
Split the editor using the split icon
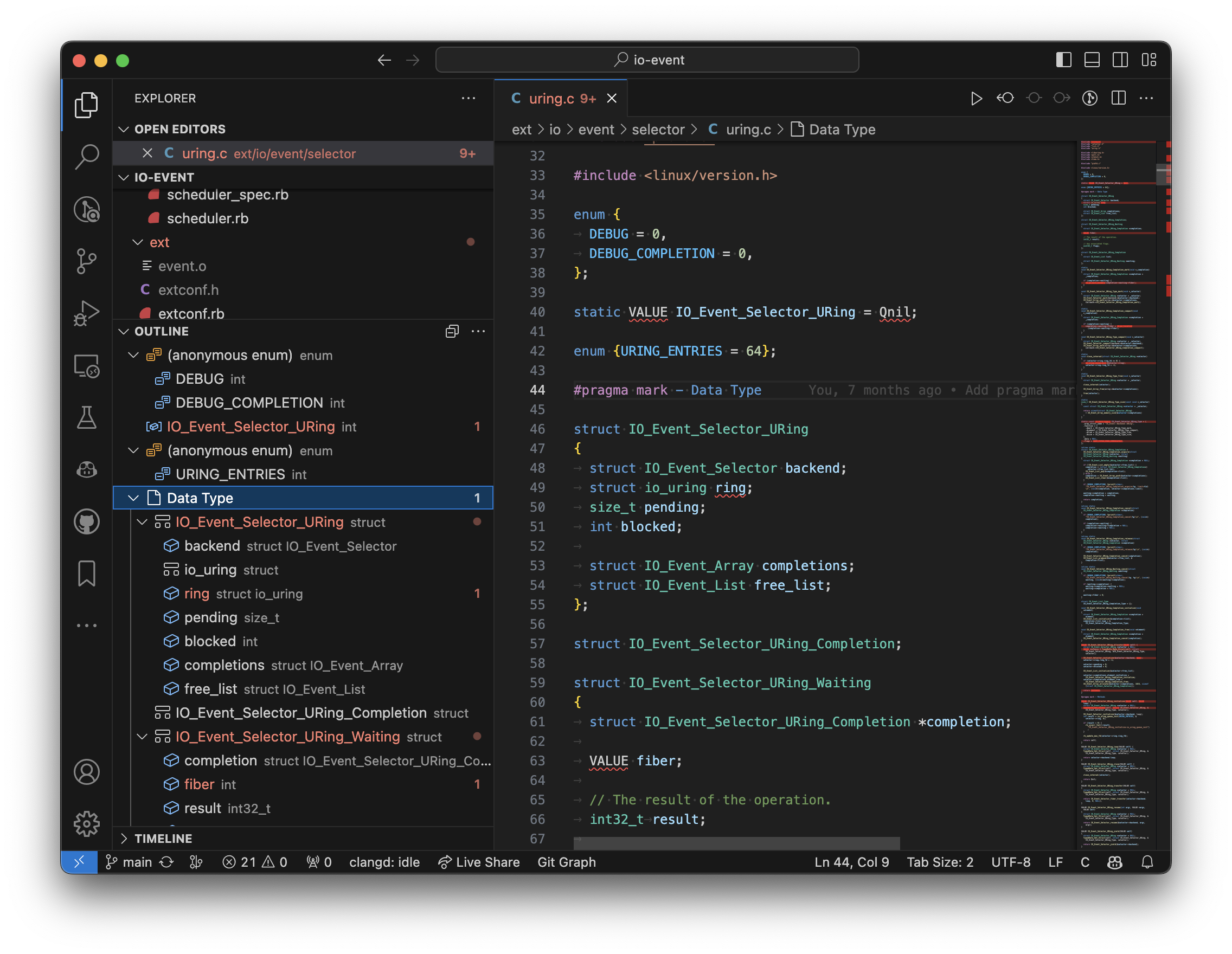(1119, 98)
